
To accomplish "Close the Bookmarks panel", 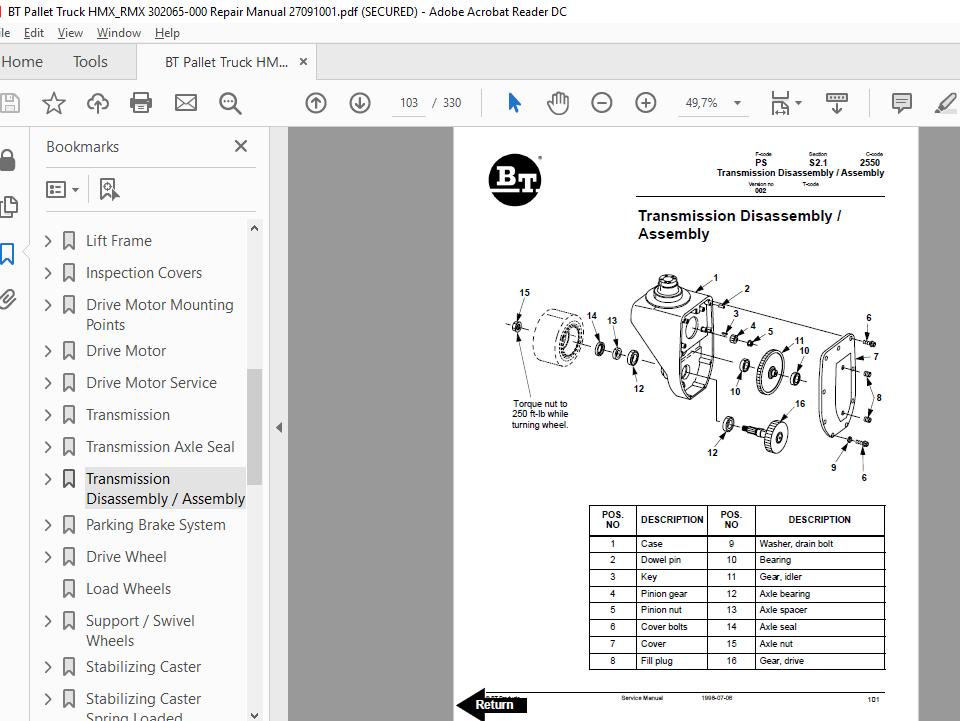I will point(241,146).
